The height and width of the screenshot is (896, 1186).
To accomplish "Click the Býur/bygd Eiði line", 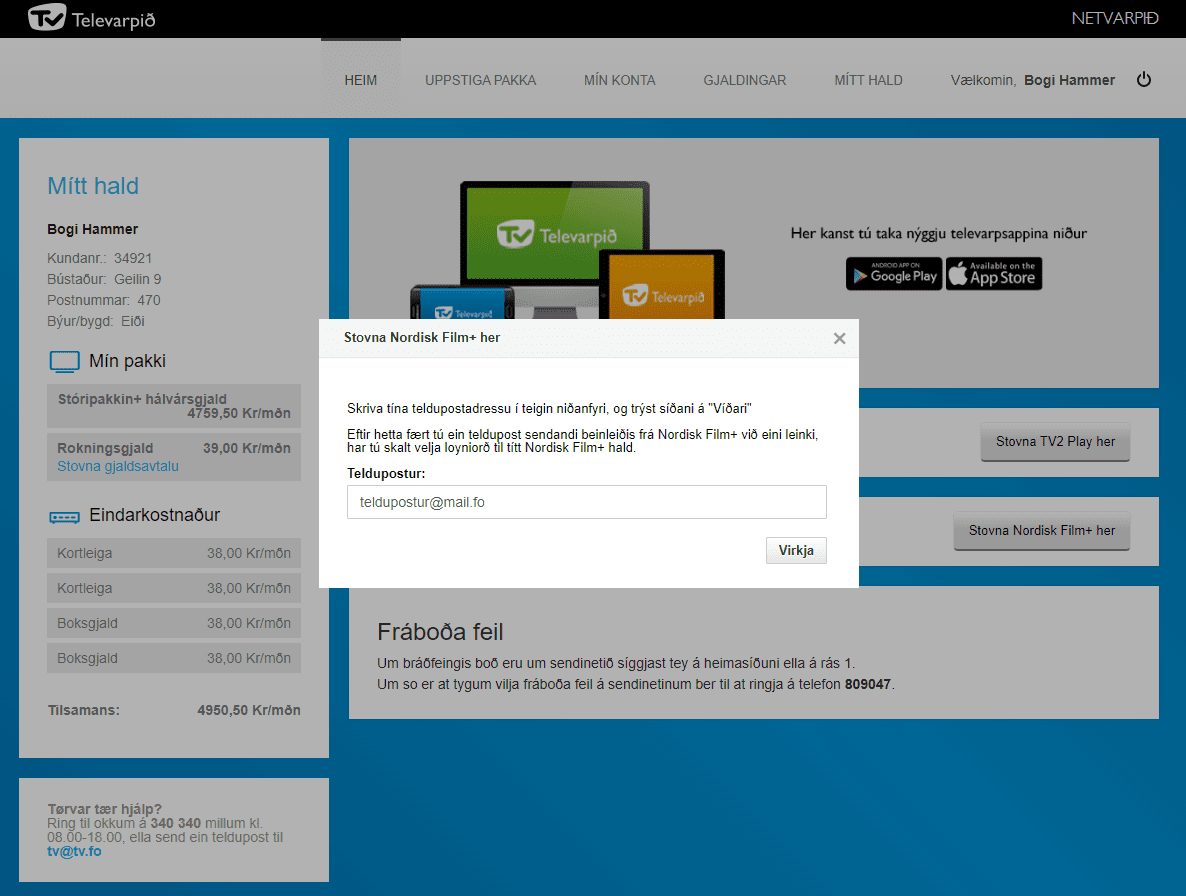I will point(95,321).
